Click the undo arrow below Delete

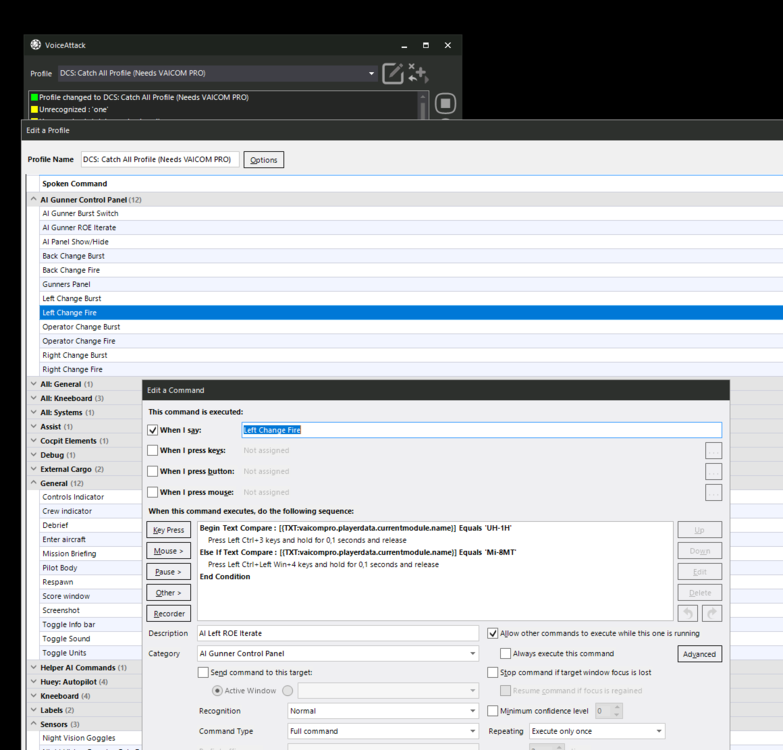(688, 614)
